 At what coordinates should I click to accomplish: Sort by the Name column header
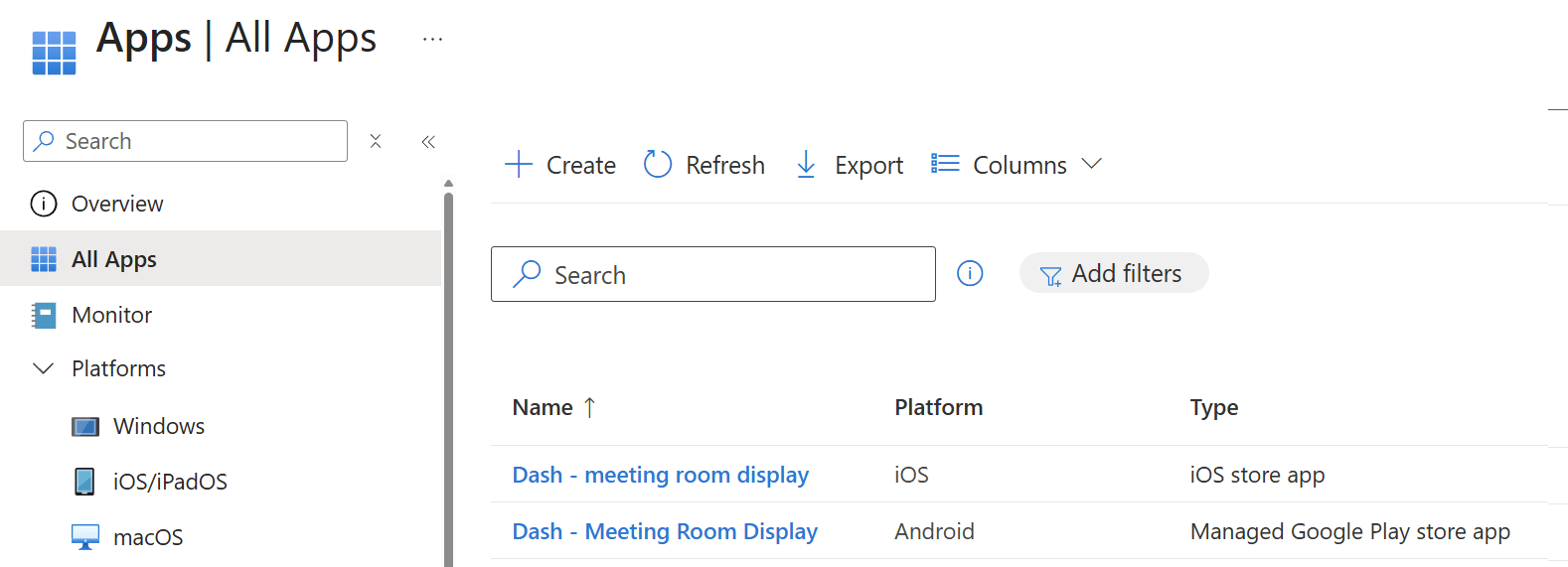pos(543,407)
